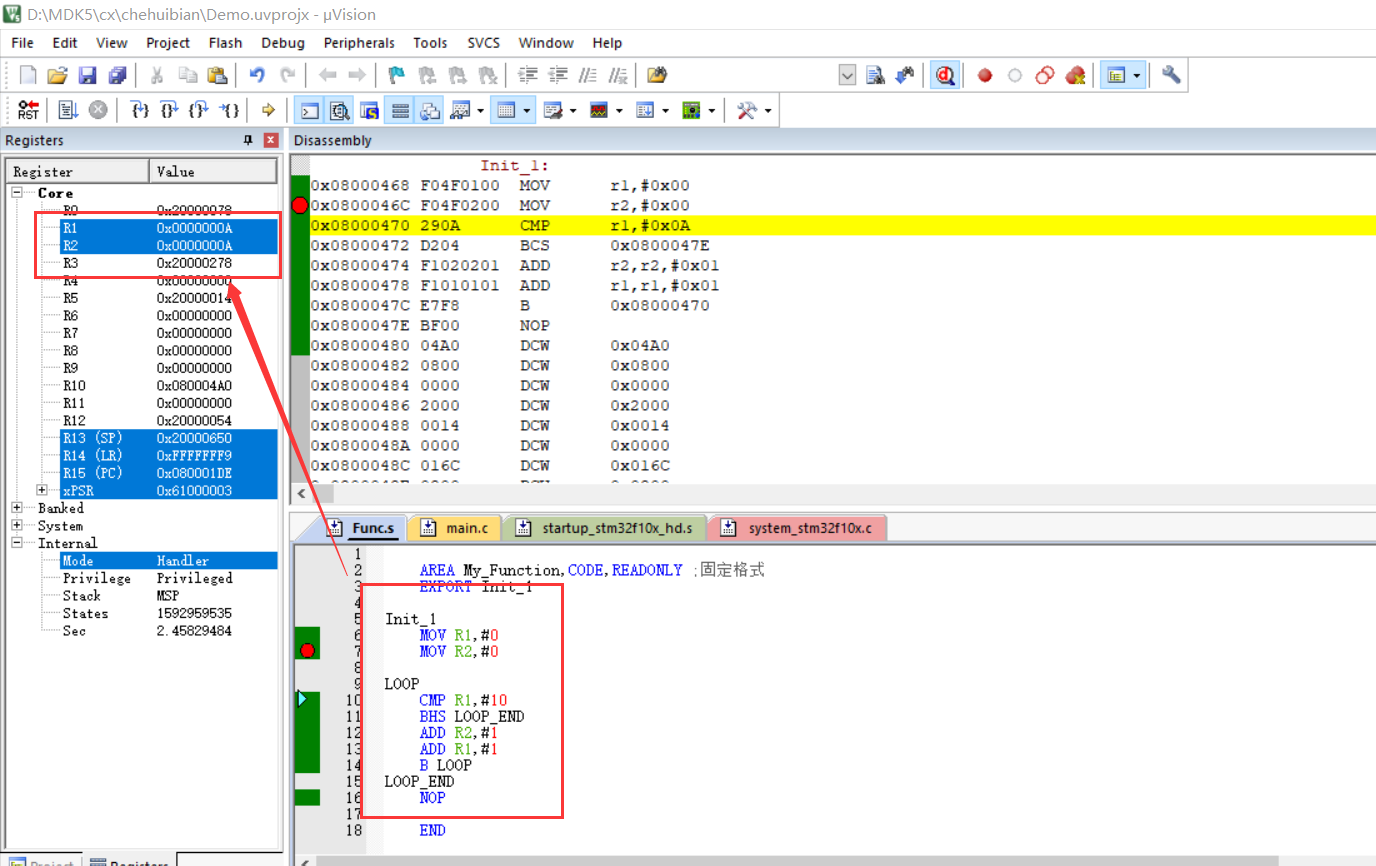Click the B LOOP source line
The image size is (1376, 866).
(x=445, y=765)
